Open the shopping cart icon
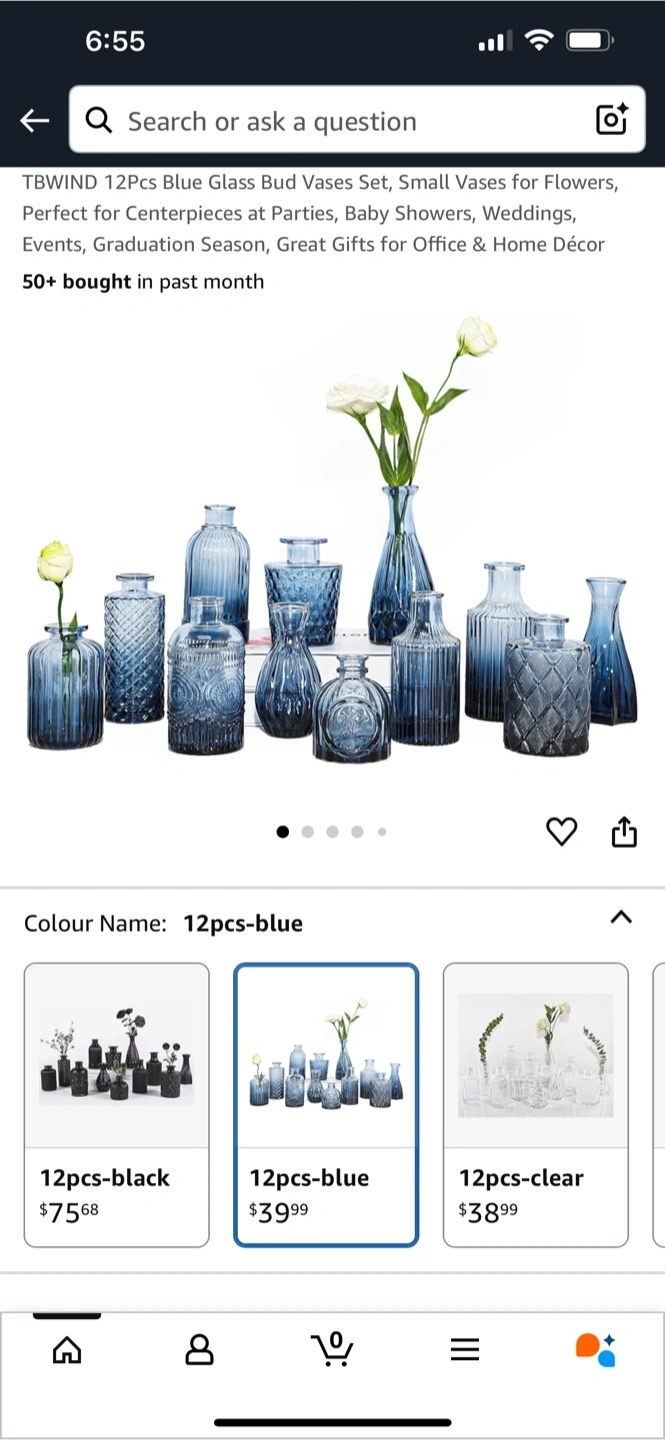Viewport: 665px width, 1440px height. pos(332,1349)
